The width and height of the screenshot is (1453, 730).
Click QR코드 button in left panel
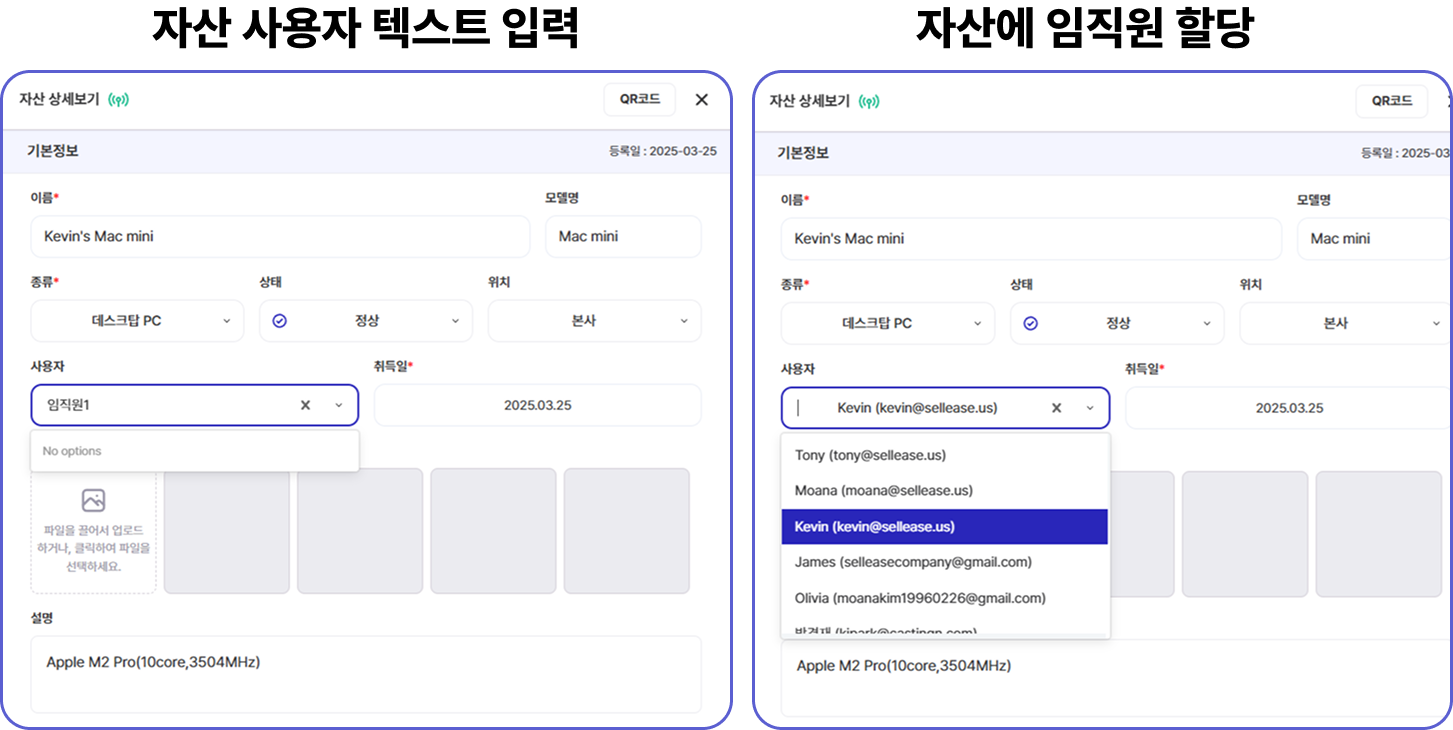pos(640,99)
